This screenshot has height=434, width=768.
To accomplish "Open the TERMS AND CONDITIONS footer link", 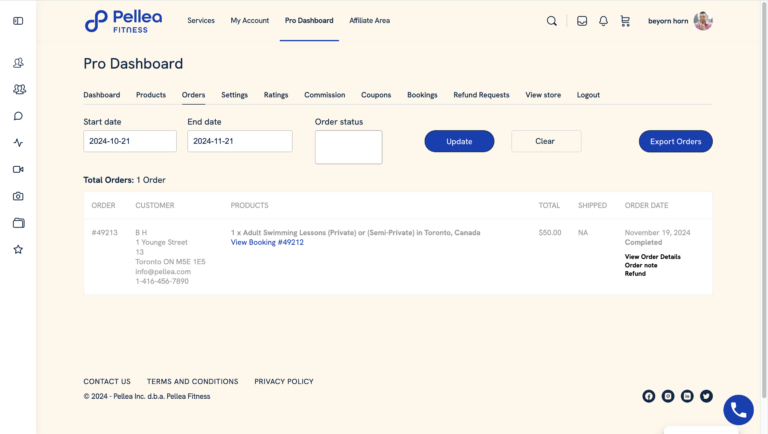I will pyautogui.click(x=192, y=381).
